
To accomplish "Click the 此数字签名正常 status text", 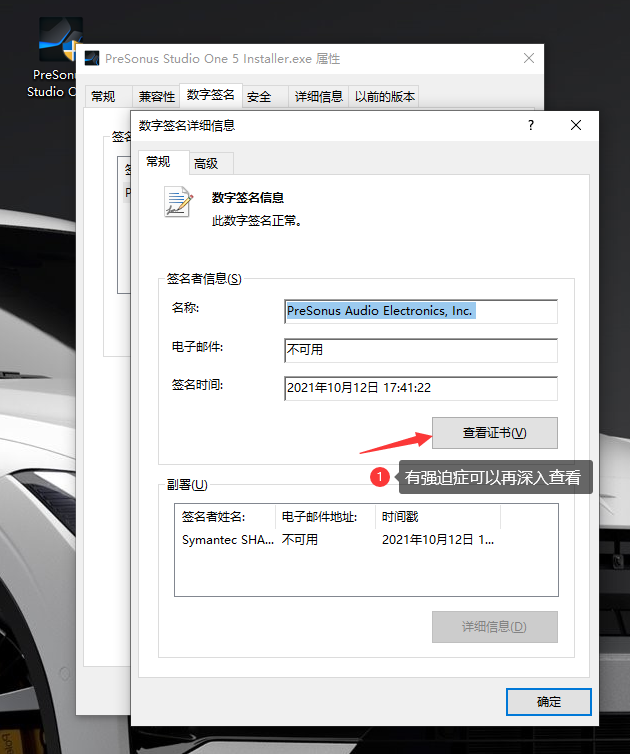I will pyautogui.click(x=257, y=221).
